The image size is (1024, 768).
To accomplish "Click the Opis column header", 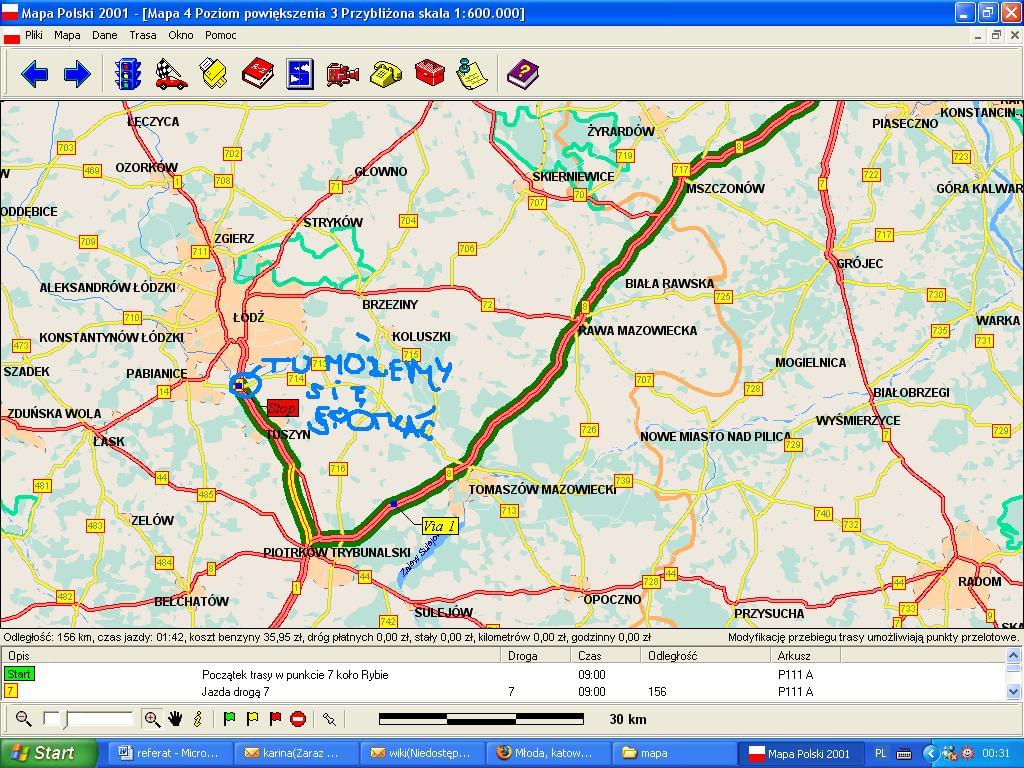I will pyautogui.click(x=251, y=656).
